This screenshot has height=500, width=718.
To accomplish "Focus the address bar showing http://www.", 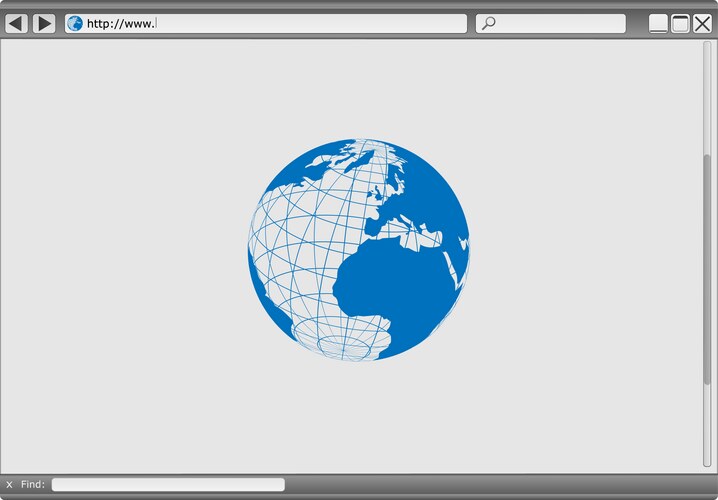I will (x=300, y=23).
